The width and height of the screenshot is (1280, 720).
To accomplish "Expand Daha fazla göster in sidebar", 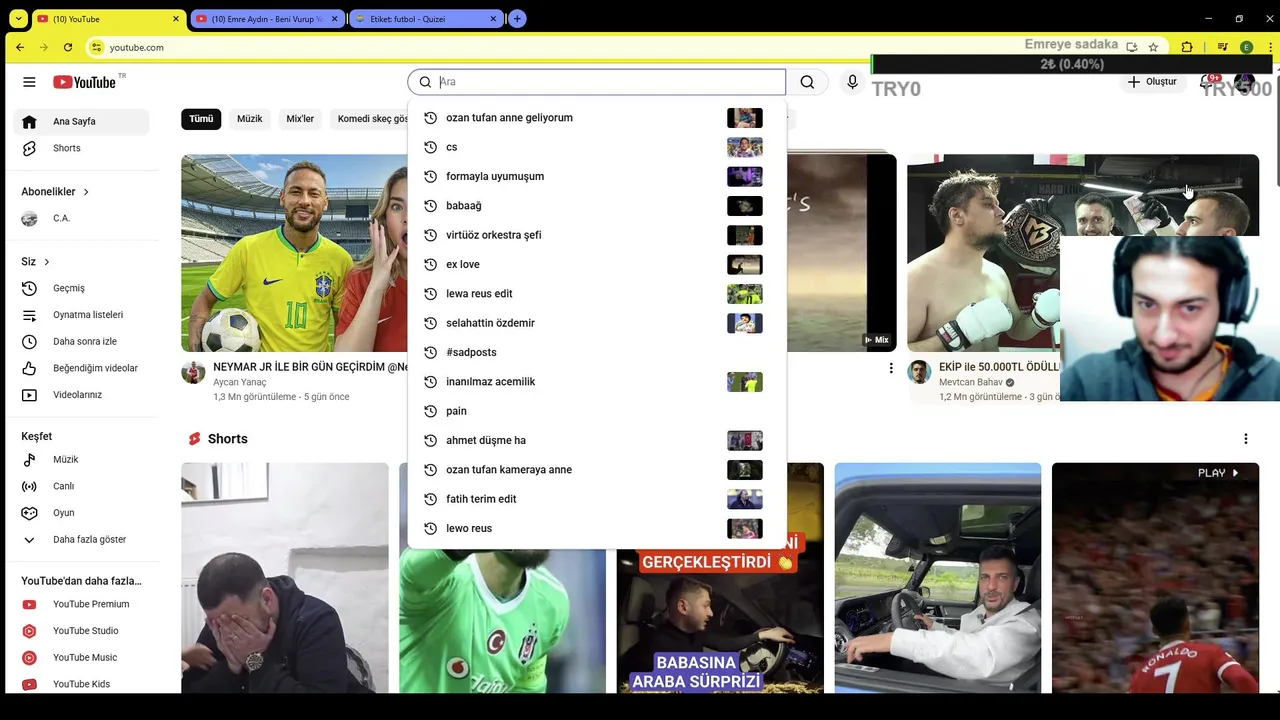I will click(81, 539).
